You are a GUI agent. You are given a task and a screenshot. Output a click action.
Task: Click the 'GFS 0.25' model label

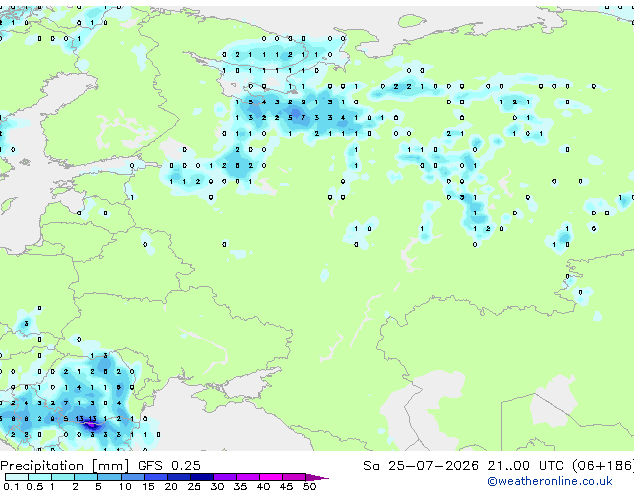169,465
